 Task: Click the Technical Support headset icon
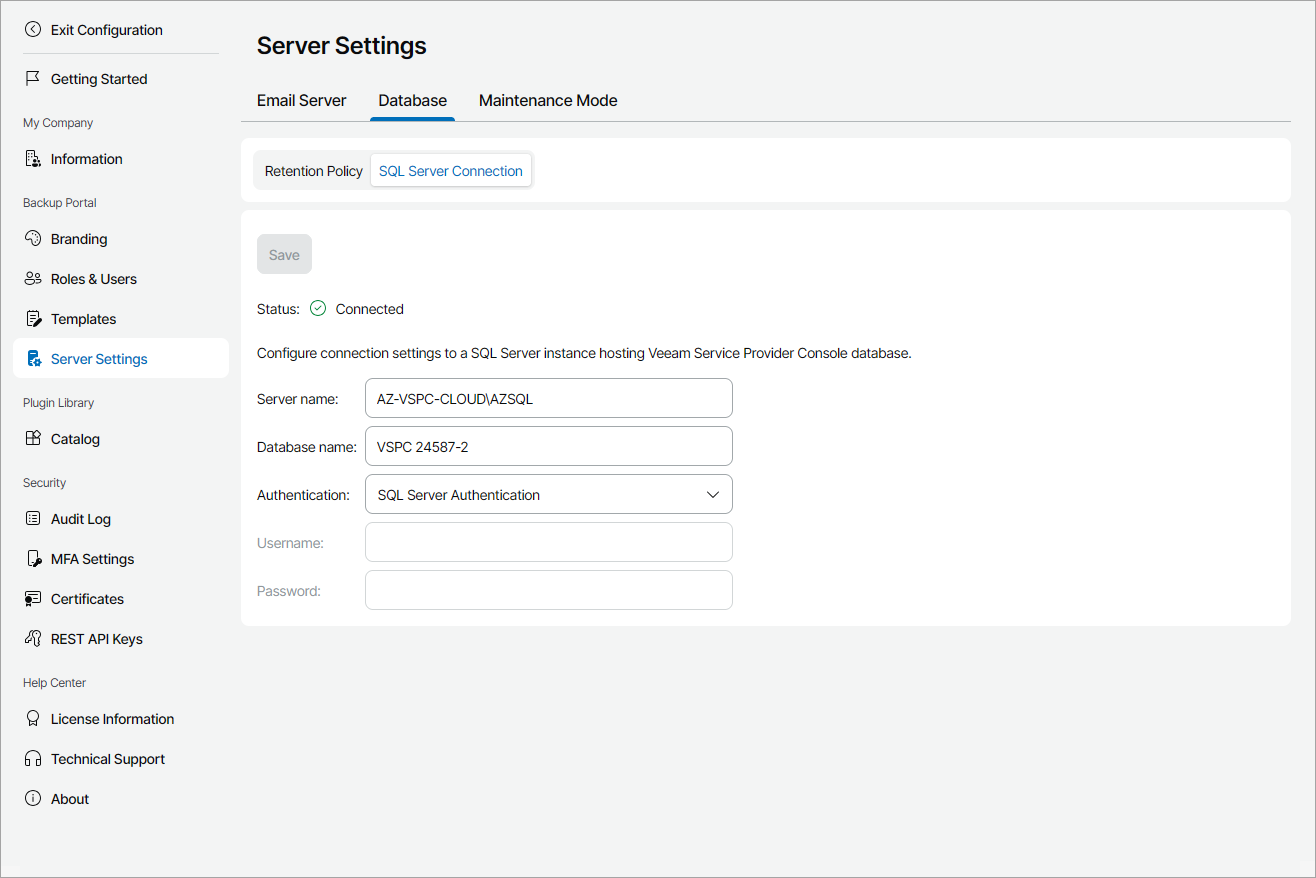click(x=33, y=759)
